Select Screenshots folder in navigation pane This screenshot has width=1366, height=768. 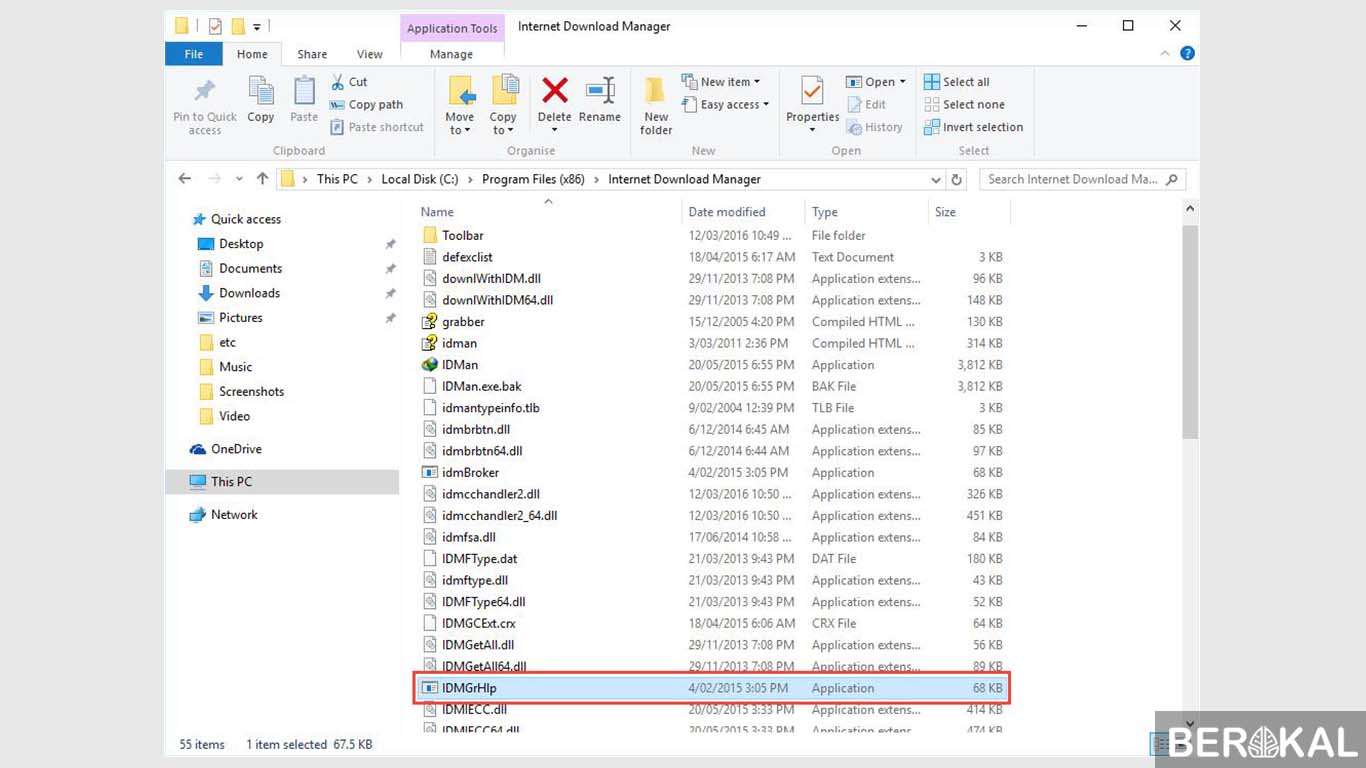click(251, 391)
